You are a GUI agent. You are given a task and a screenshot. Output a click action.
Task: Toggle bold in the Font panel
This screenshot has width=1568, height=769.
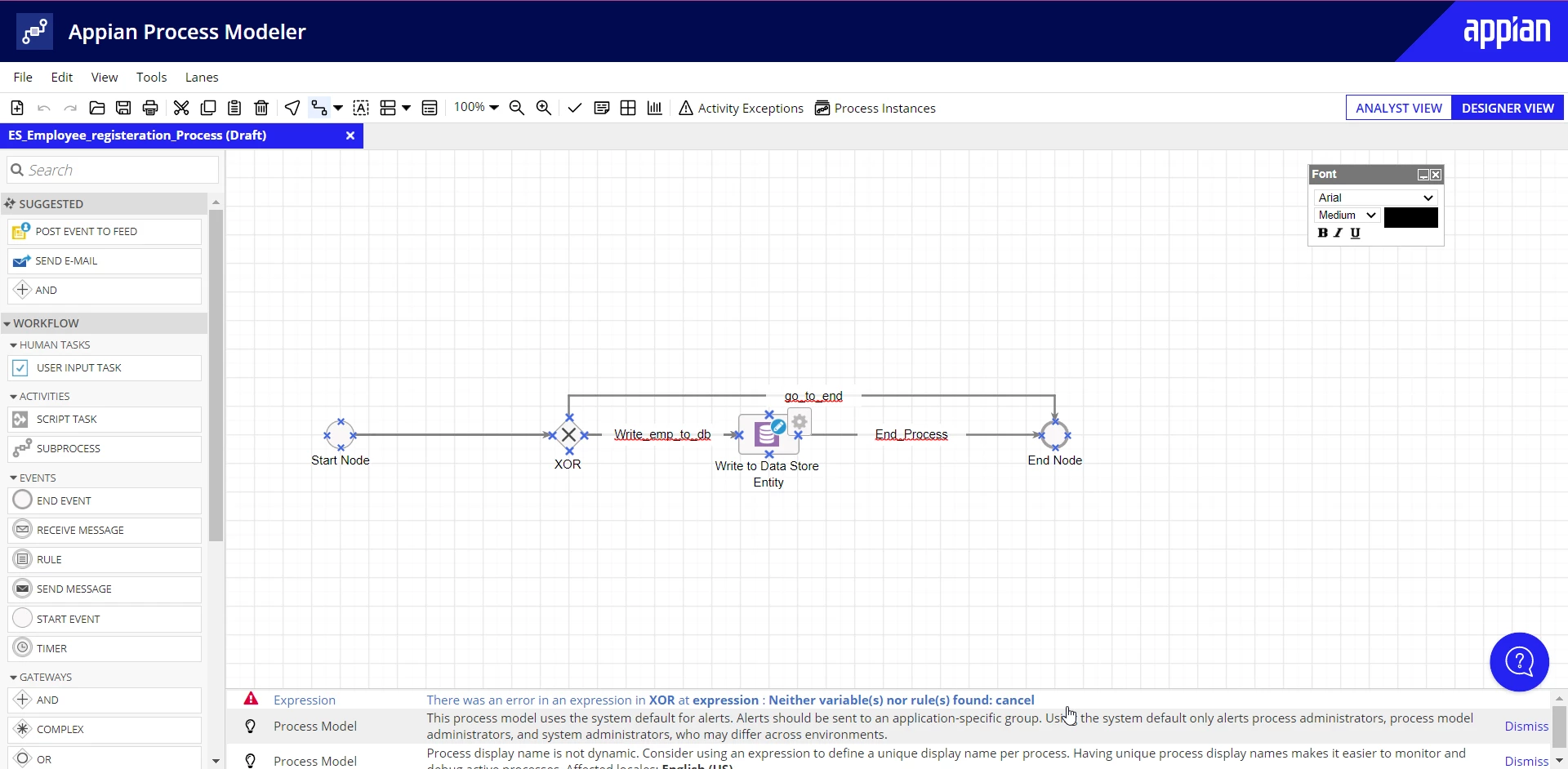[1323, 233]
